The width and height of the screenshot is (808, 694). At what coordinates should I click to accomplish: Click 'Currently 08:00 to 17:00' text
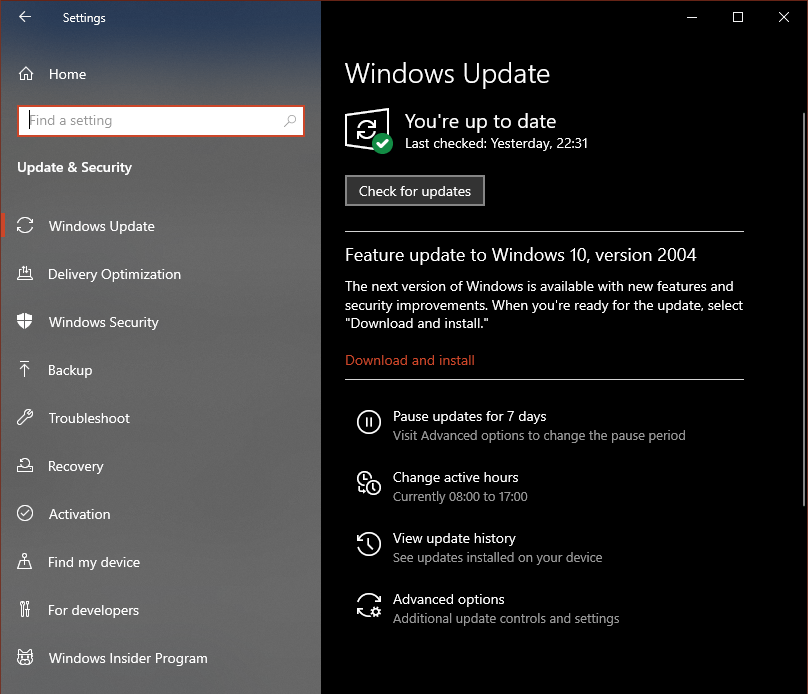click(460, 497)
